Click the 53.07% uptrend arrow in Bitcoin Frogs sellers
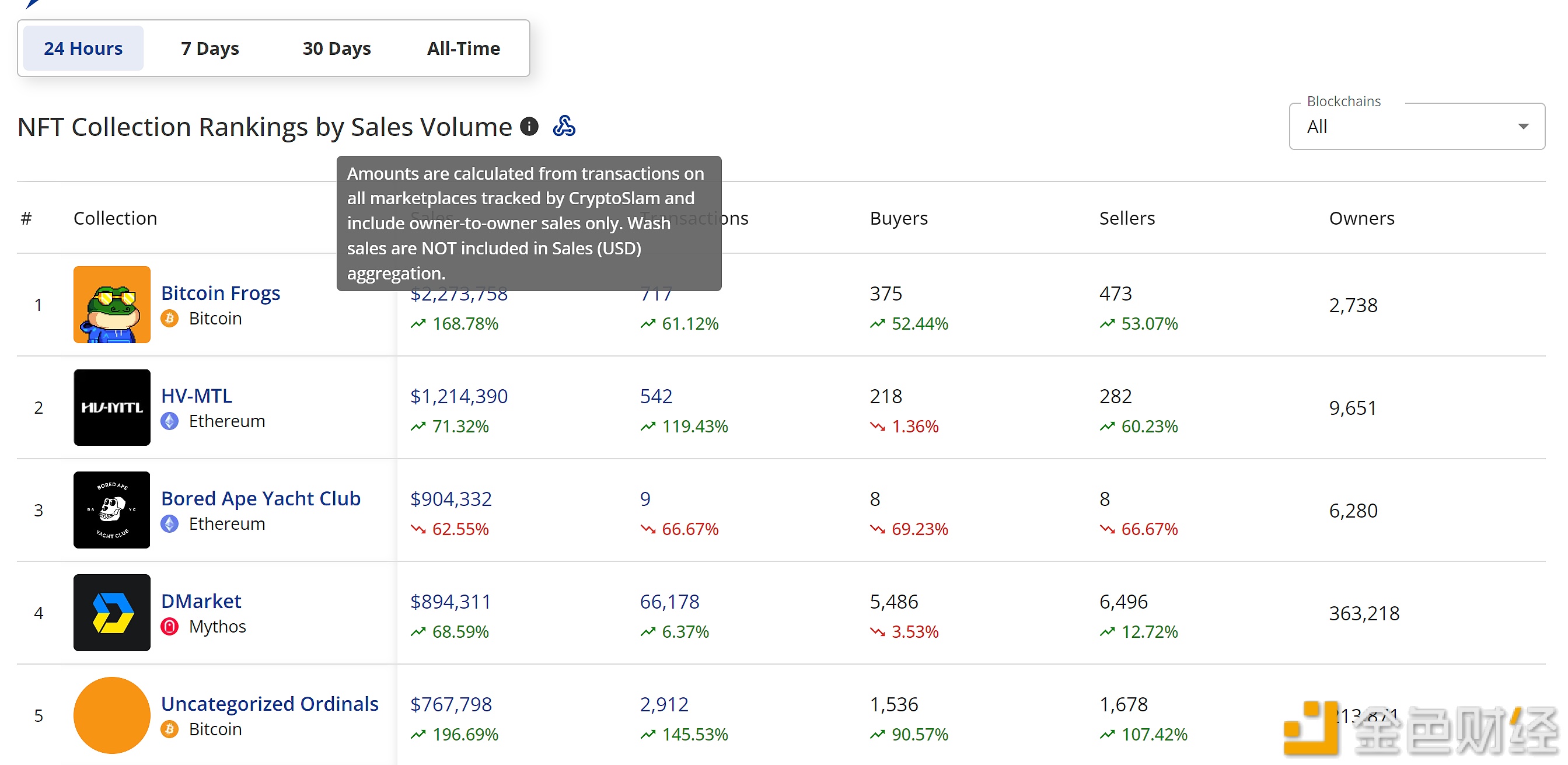 [x=1108, y=324]
